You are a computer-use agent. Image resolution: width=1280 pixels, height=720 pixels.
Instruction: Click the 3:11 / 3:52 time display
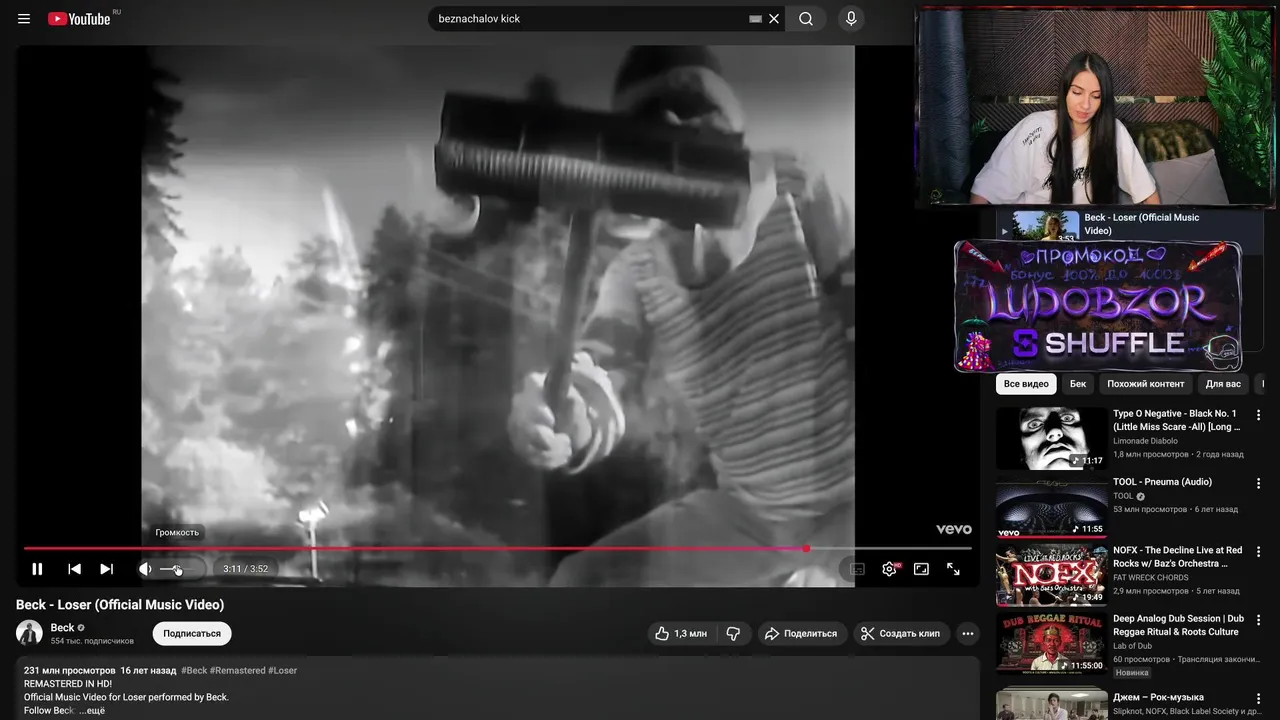tap(245, 569)
